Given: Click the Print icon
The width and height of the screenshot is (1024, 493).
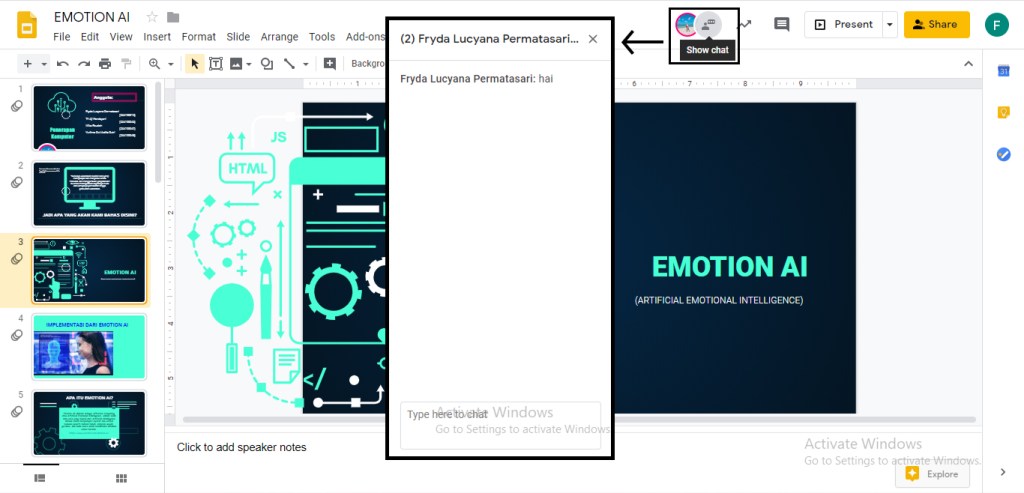Looking at the screenshot, I should coord(105,64).
